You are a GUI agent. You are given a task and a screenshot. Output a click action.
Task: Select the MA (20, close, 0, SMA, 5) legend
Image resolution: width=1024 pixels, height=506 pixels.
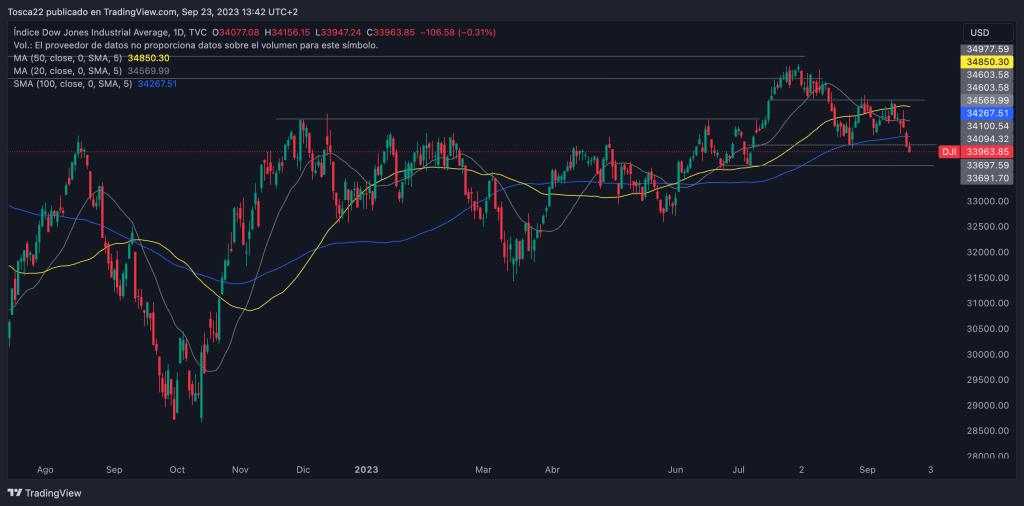coord(68,71)
